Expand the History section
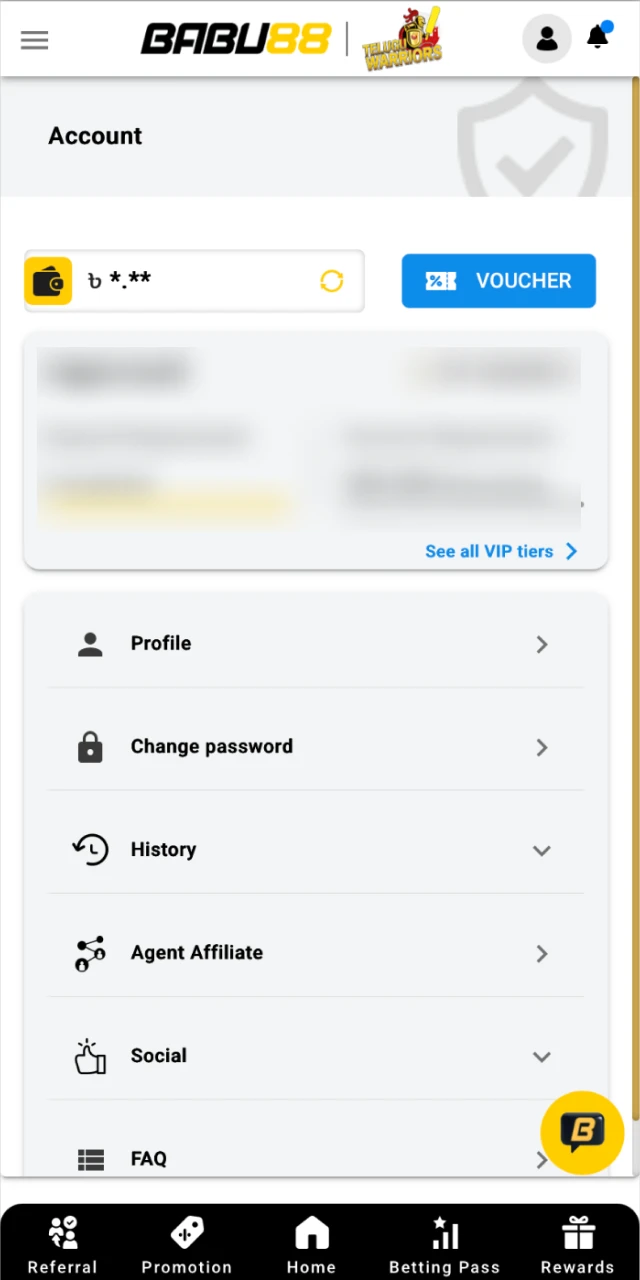The width and height of the screenshot is (640, 1280). (x=541, y=850)
